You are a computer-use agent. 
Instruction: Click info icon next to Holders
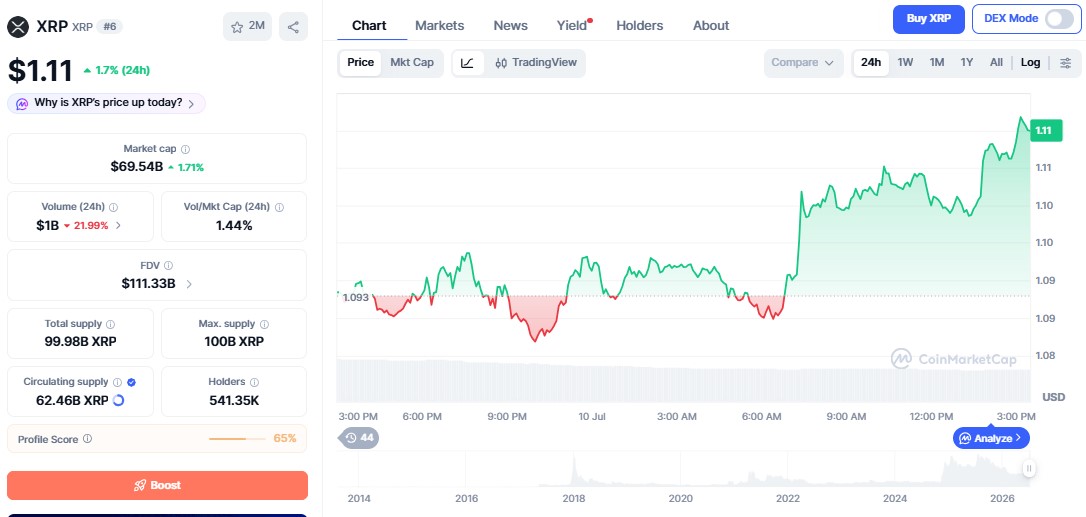(254, 382)
